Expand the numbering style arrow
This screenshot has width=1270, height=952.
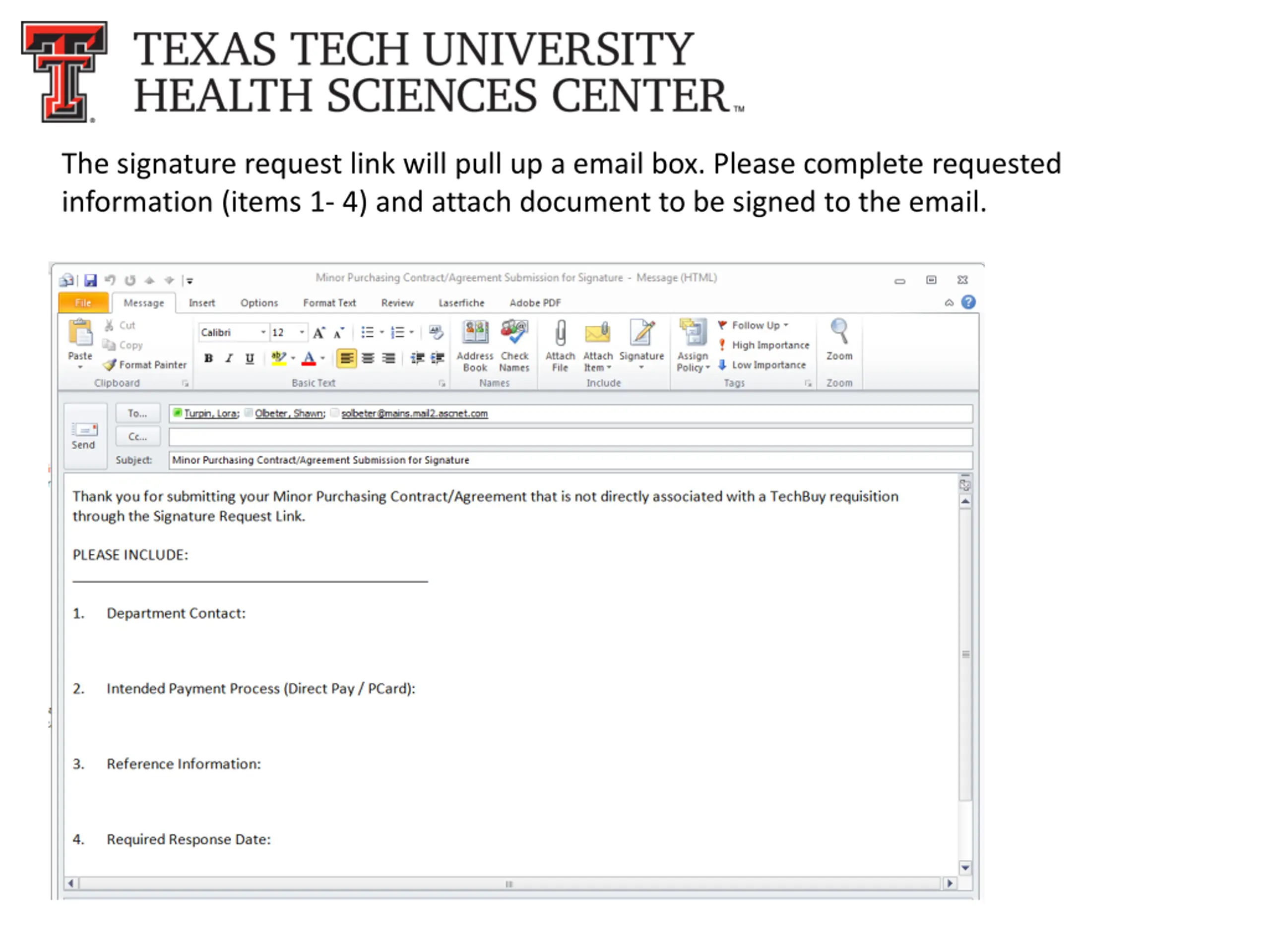pyautogui.click(x=412, y=332)
